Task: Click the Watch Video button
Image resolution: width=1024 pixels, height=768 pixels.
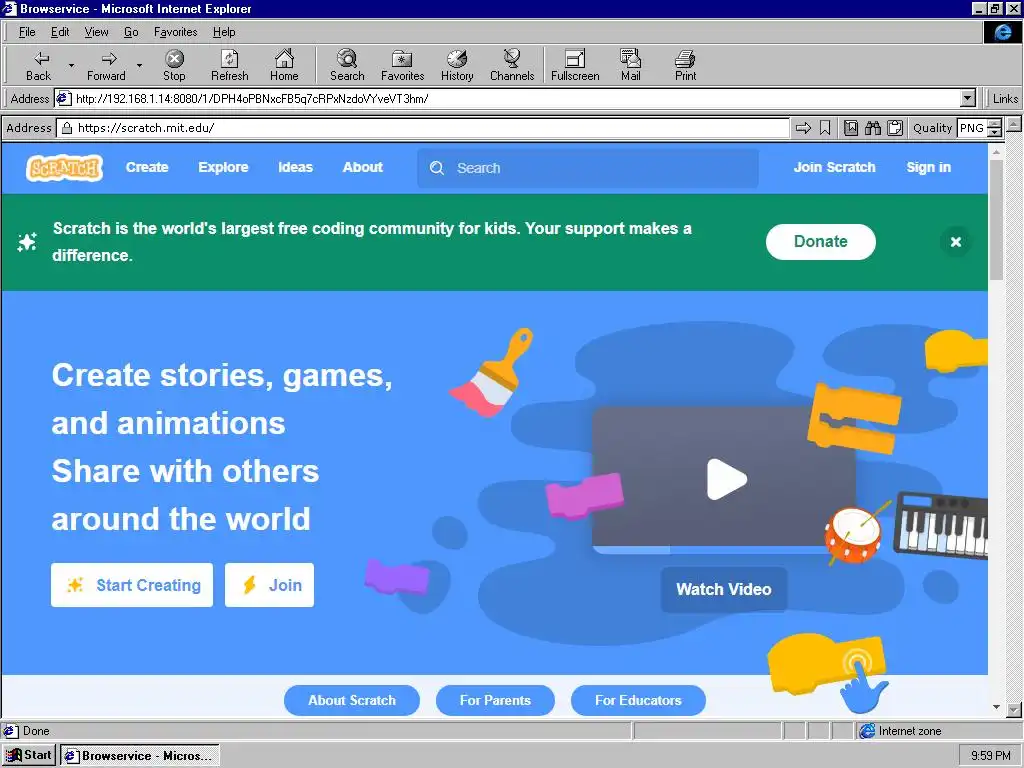Action: 724,589
